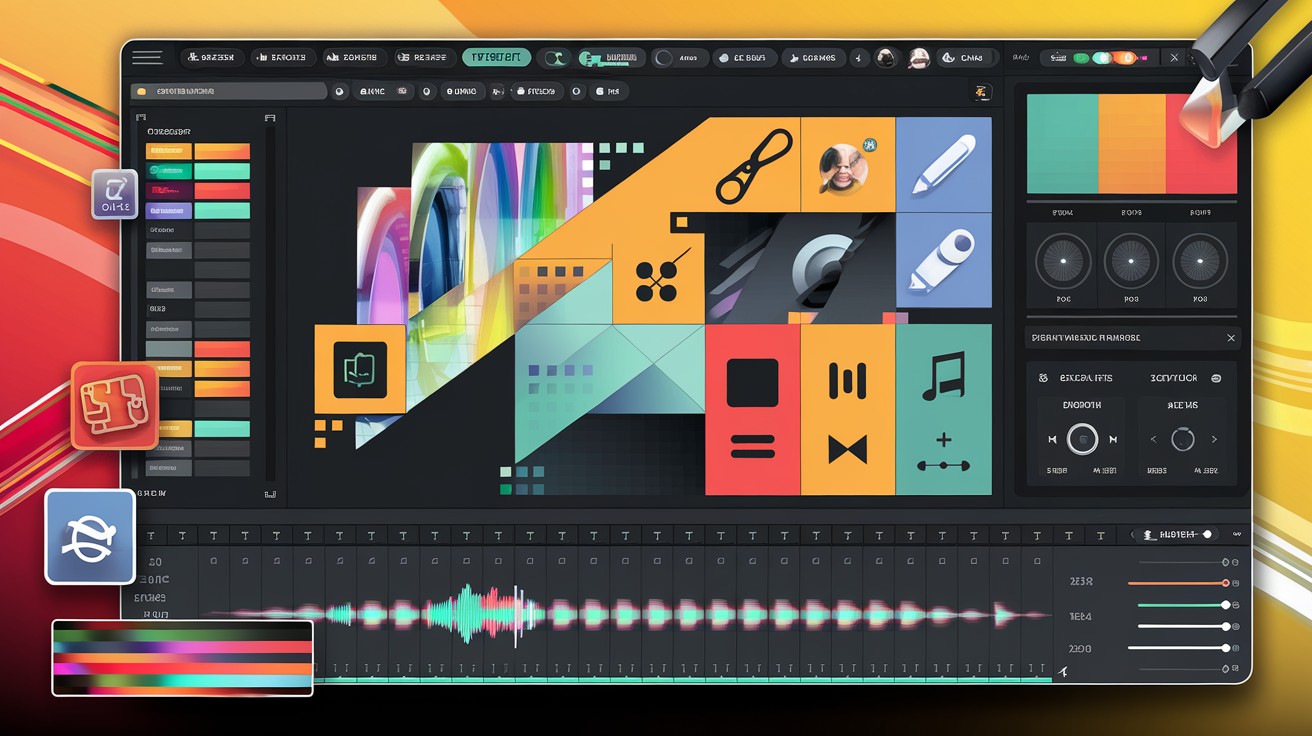The width and height of the screenshot is (1312, 736).
Task: Click the red-orange puzzle map dock icon
Action: pos(114,405)
